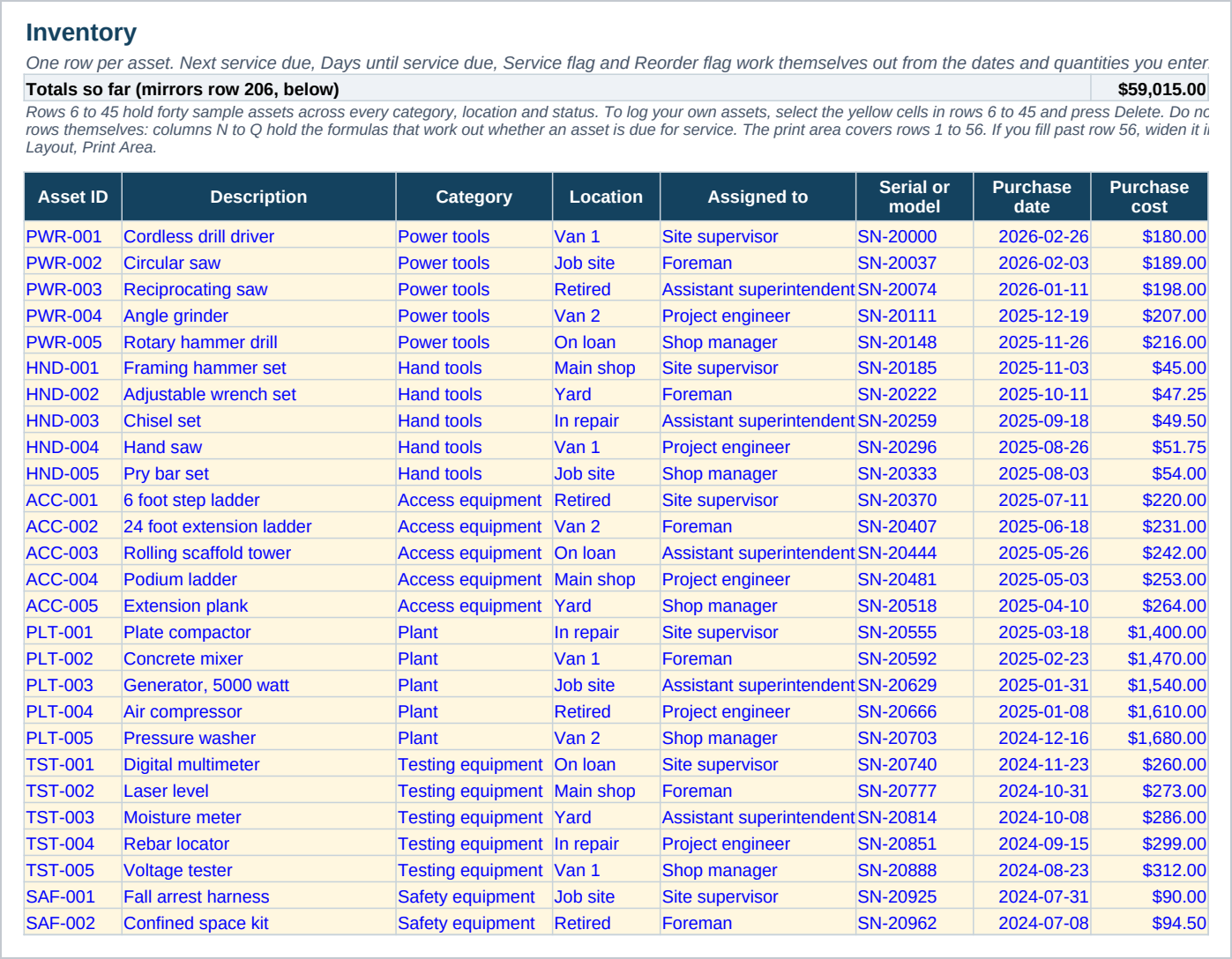Click serial number SN-20074

pos(915,289)
